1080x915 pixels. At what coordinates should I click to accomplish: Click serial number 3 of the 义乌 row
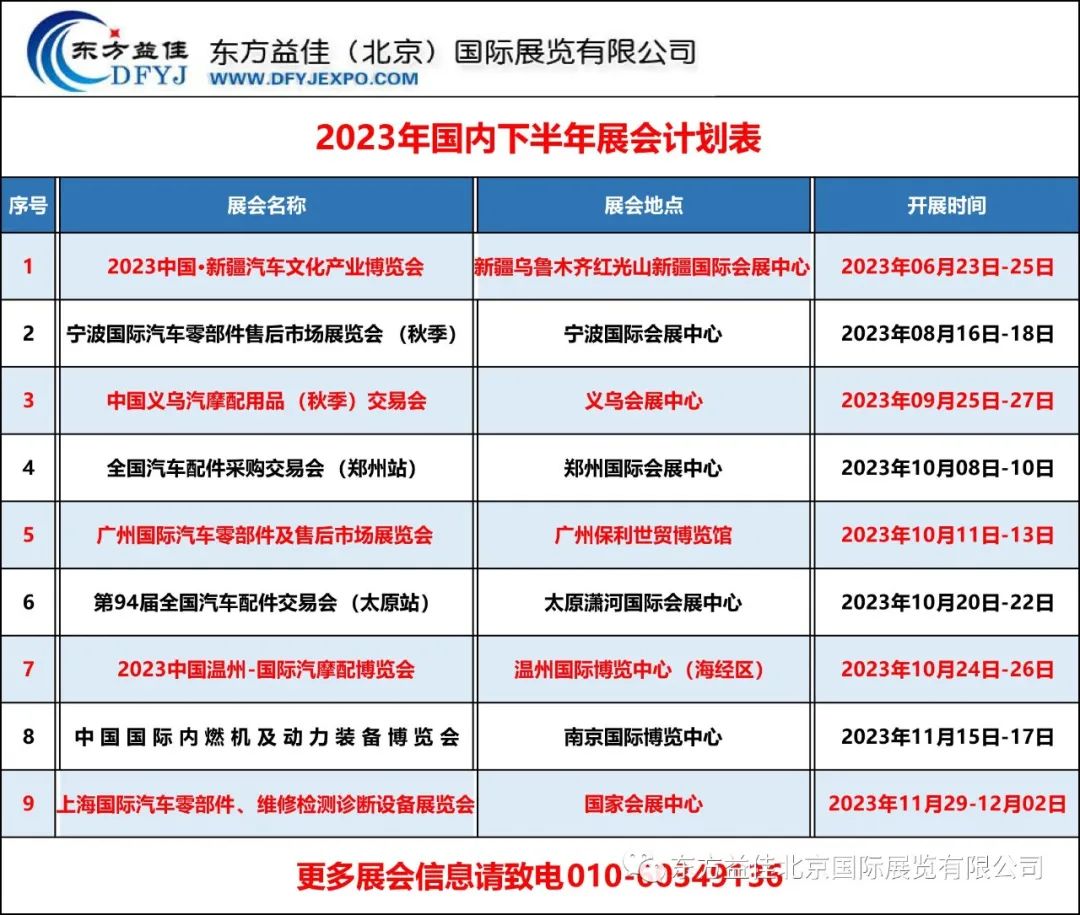[x=28, y=400]
